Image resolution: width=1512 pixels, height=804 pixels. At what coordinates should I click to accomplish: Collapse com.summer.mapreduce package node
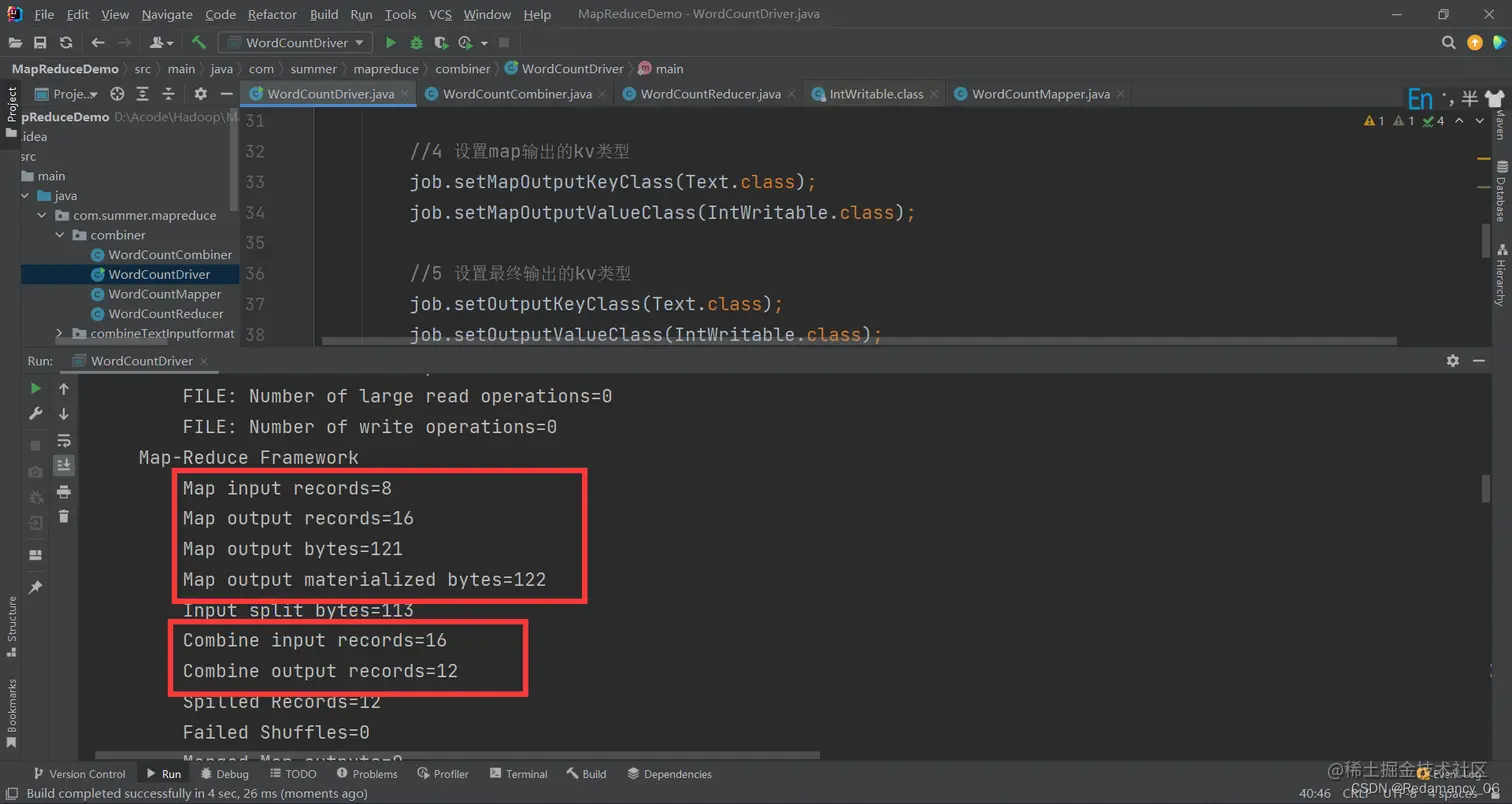[x=42, y=215]
